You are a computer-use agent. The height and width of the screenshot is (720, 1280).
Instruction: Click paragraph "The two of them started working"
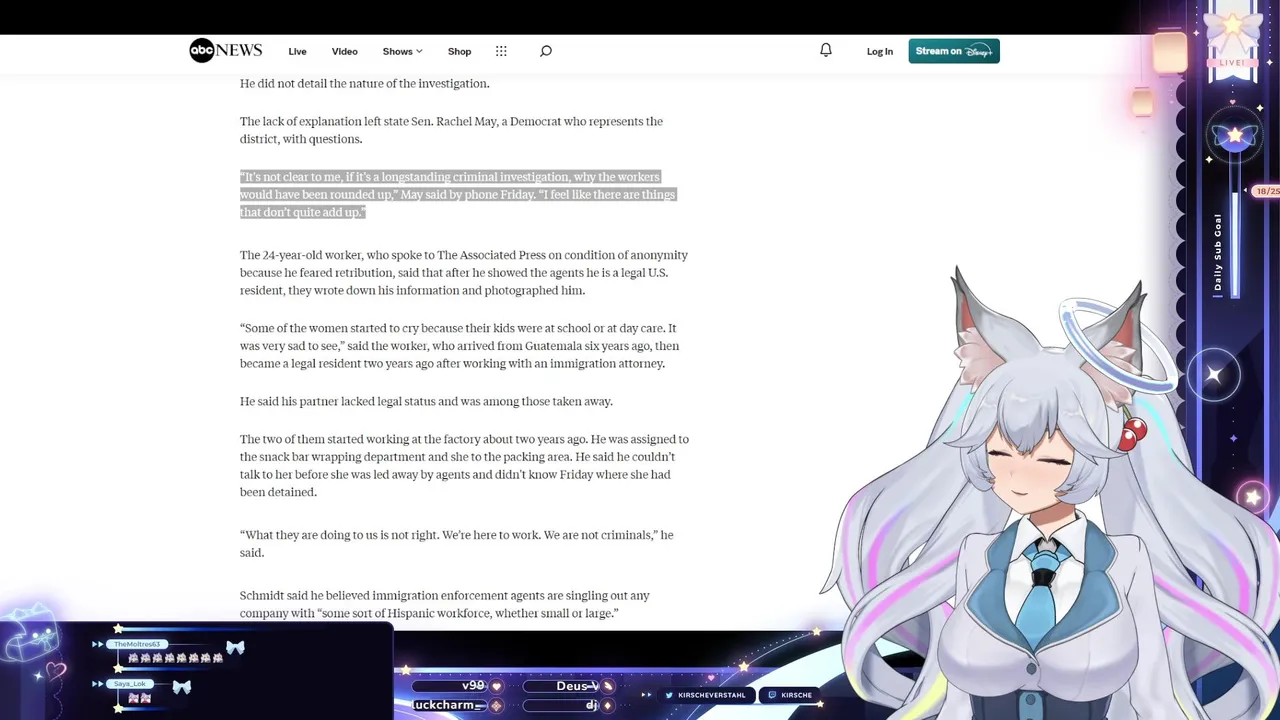click(464, 465)
